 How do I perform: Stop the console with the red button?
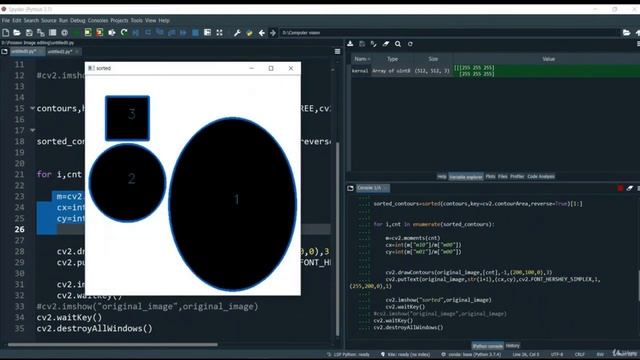(x=620, y=188)
